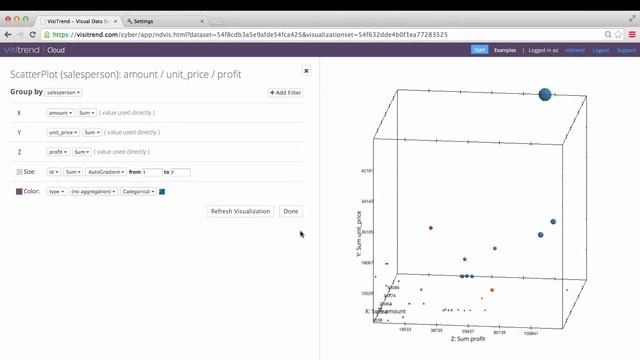This screenshot has height=360, width=640.
Task: Open the Y axis unit_price field dropdown
Action: (x=63, y=132)
